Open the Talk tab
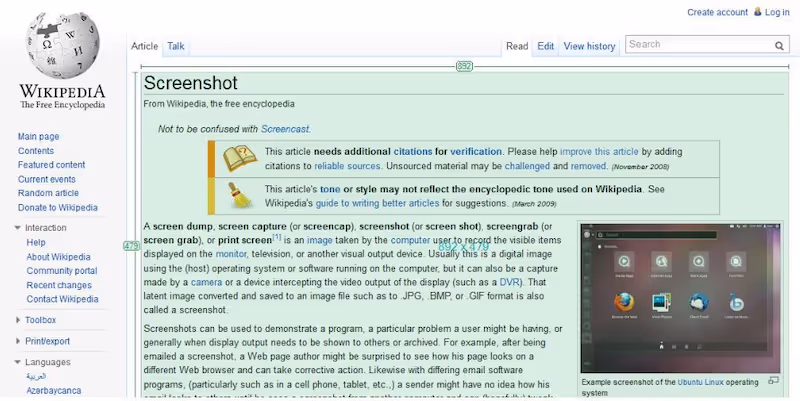The image size is (800, 401). [x=176, y=46]
